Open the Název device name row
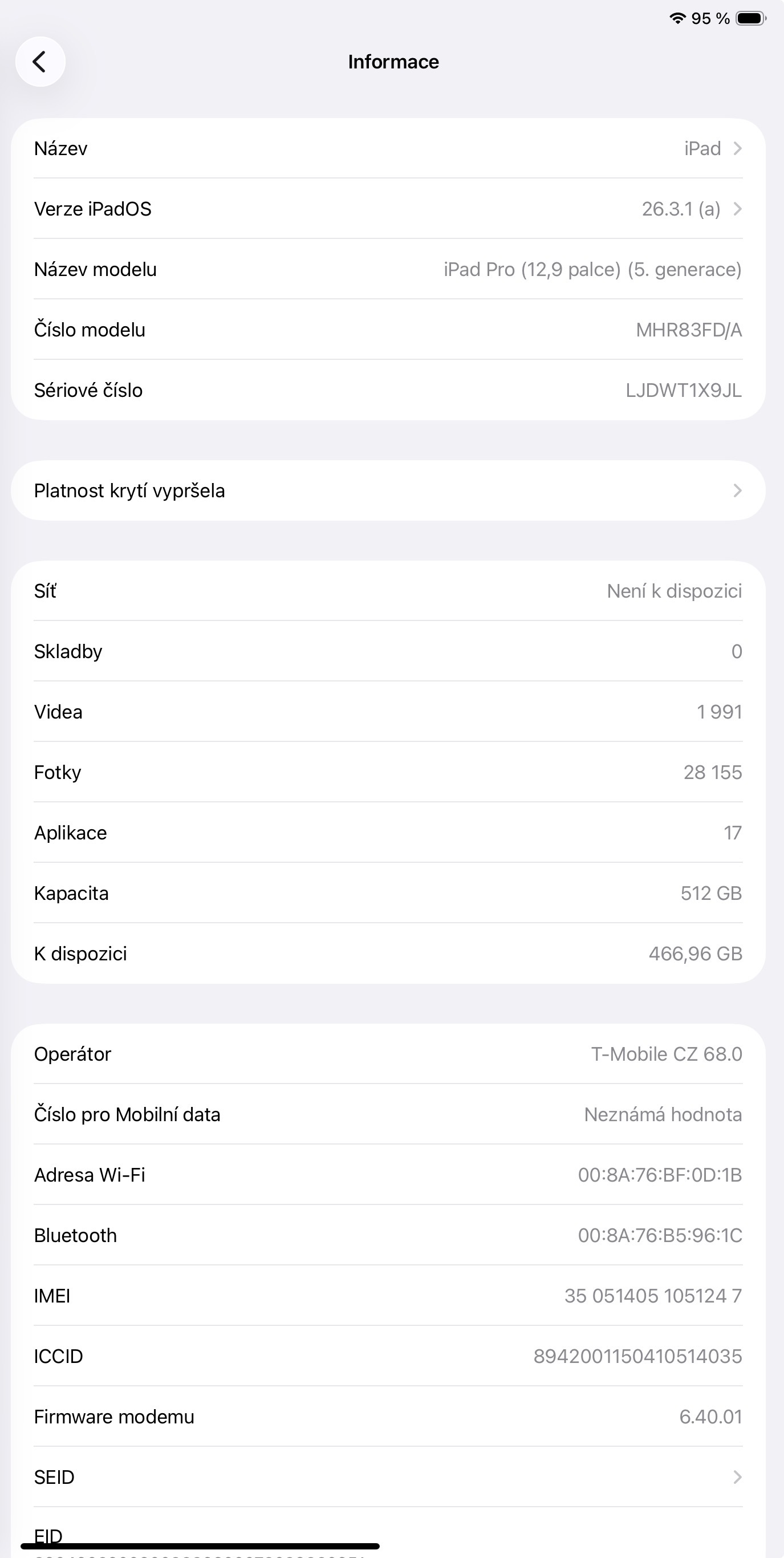 pos(388,148)
